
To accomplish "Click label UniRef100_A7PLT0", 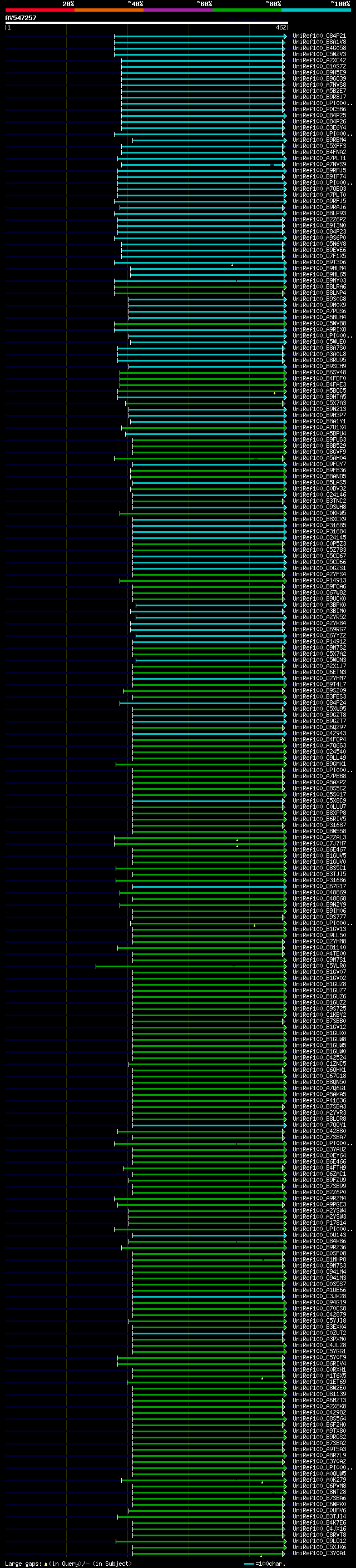I will point(319,195).
